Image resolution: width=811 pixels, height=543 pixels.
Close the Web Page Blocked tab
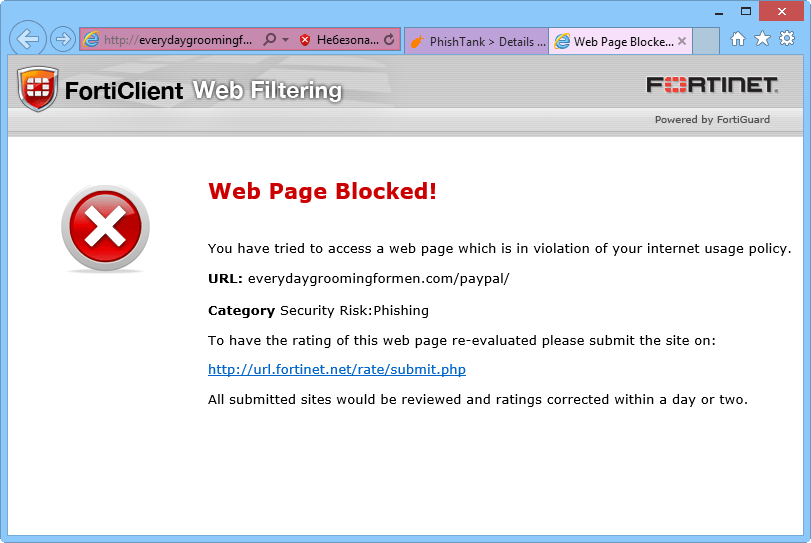click(x=682, y=41)
